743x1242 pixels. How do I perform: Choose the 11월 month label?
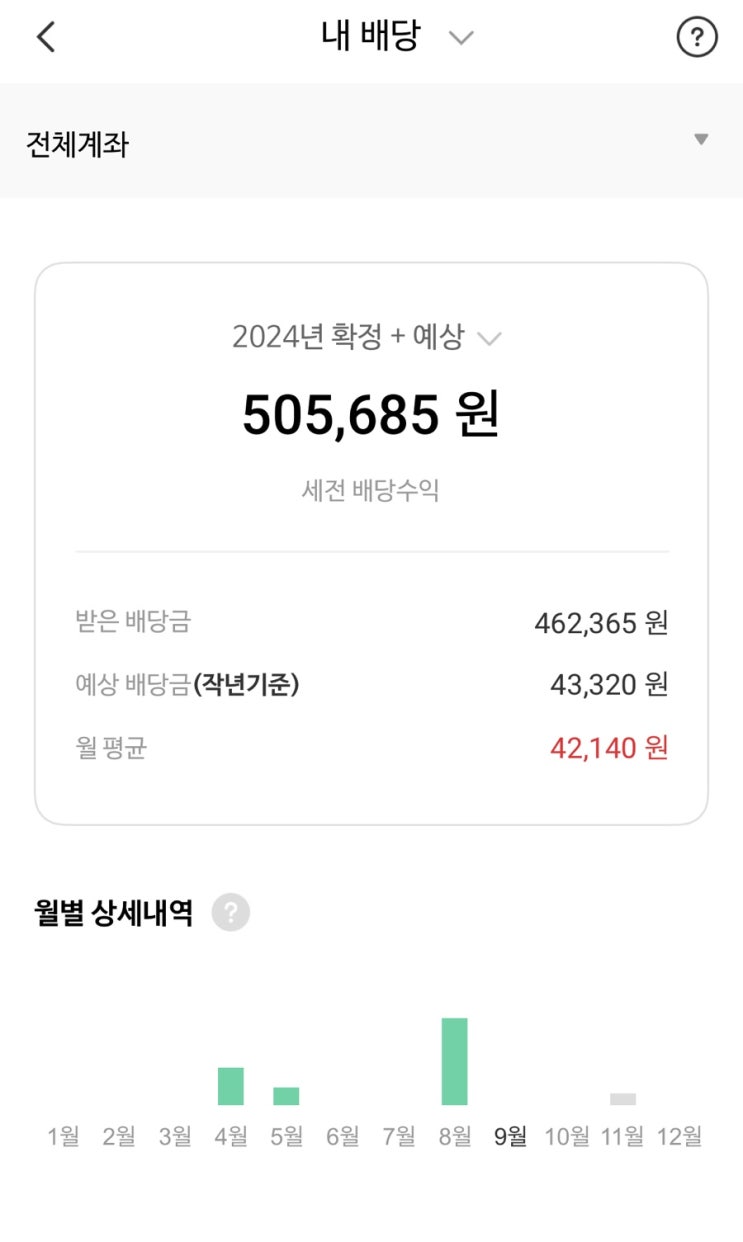click(623, 1136)
